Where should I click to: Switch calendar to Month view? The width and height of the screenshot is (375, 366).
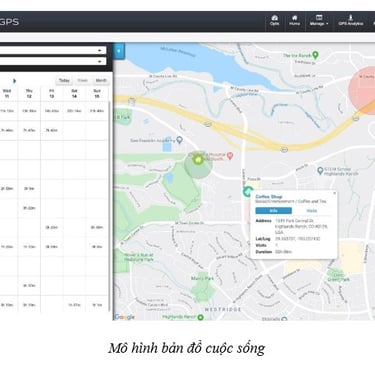point(101,81)
